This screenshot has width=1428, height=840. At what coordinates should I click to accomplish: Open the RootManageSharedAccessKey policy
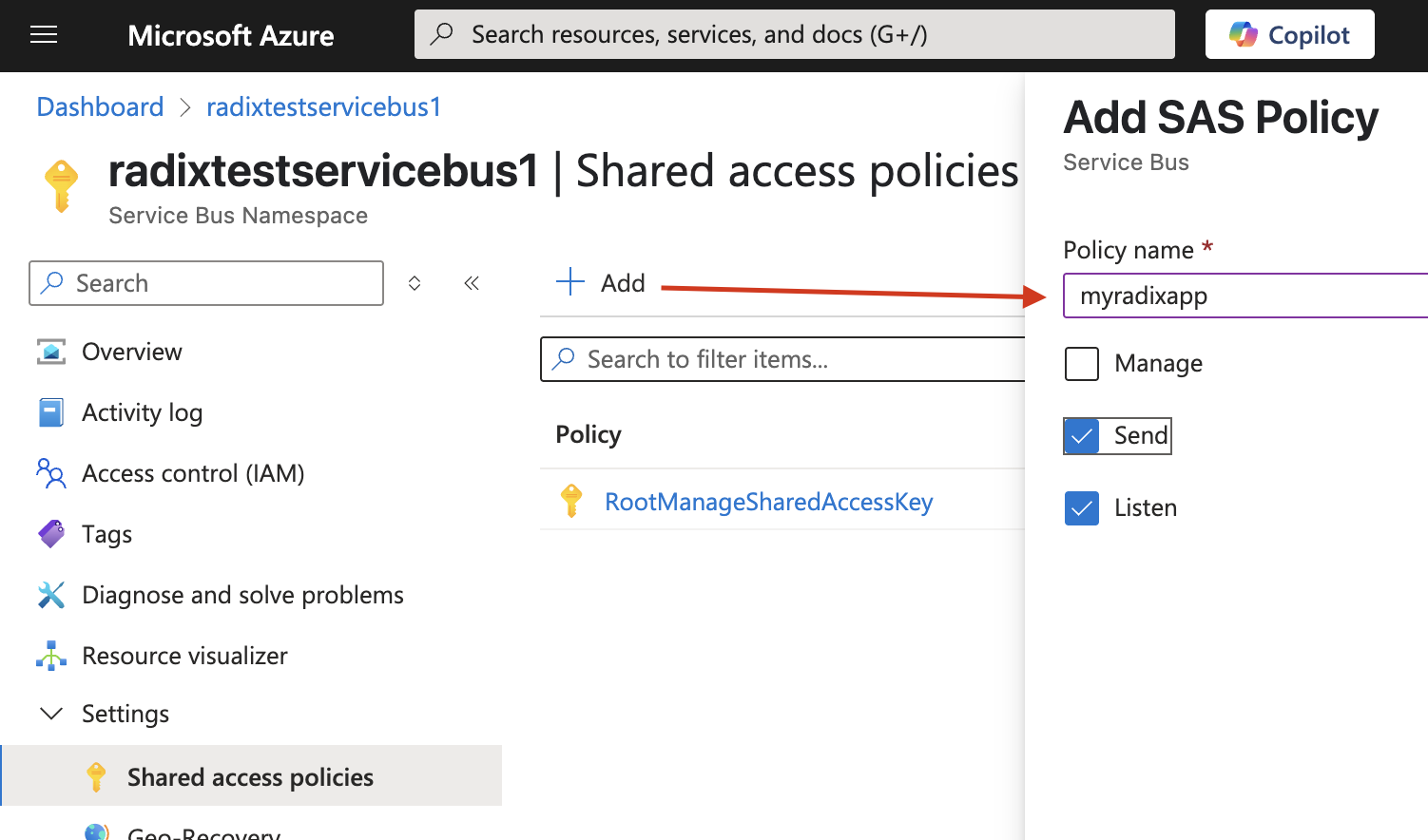pyautogui.click(x=768, y=501)
